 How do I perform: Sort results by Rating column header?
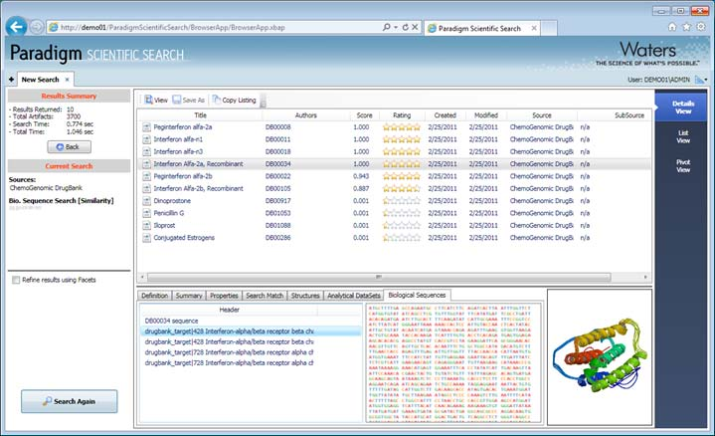pyautogui.click(x=402, y=115)
